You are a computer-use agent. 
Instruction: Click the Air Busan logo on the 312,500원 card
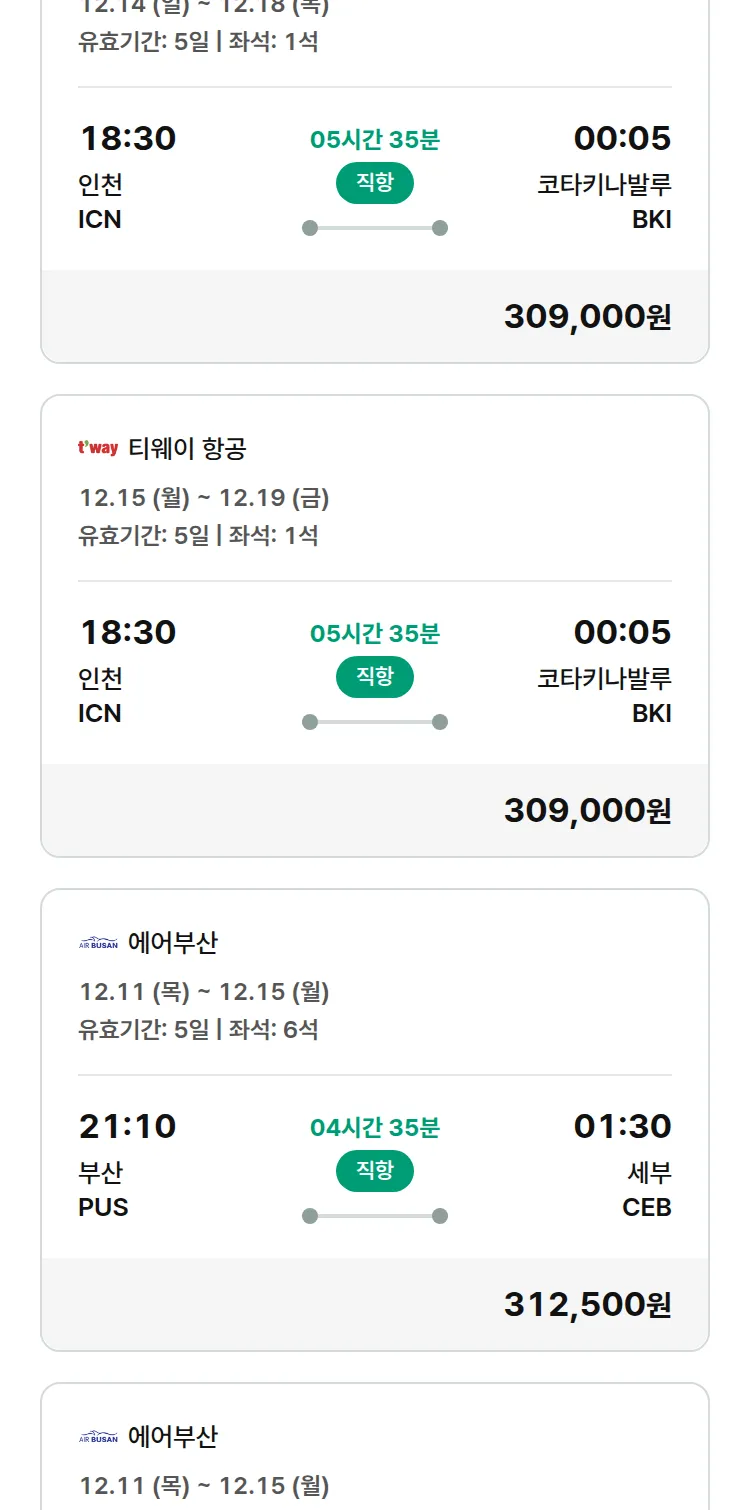(x=98, y=942)
